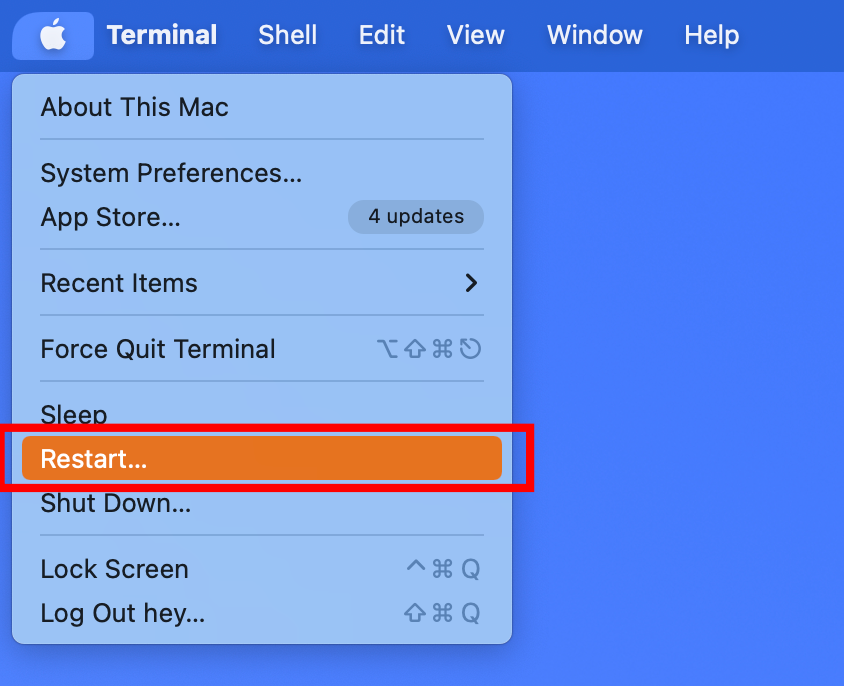Click the 4 updates badge

point(415,217)
